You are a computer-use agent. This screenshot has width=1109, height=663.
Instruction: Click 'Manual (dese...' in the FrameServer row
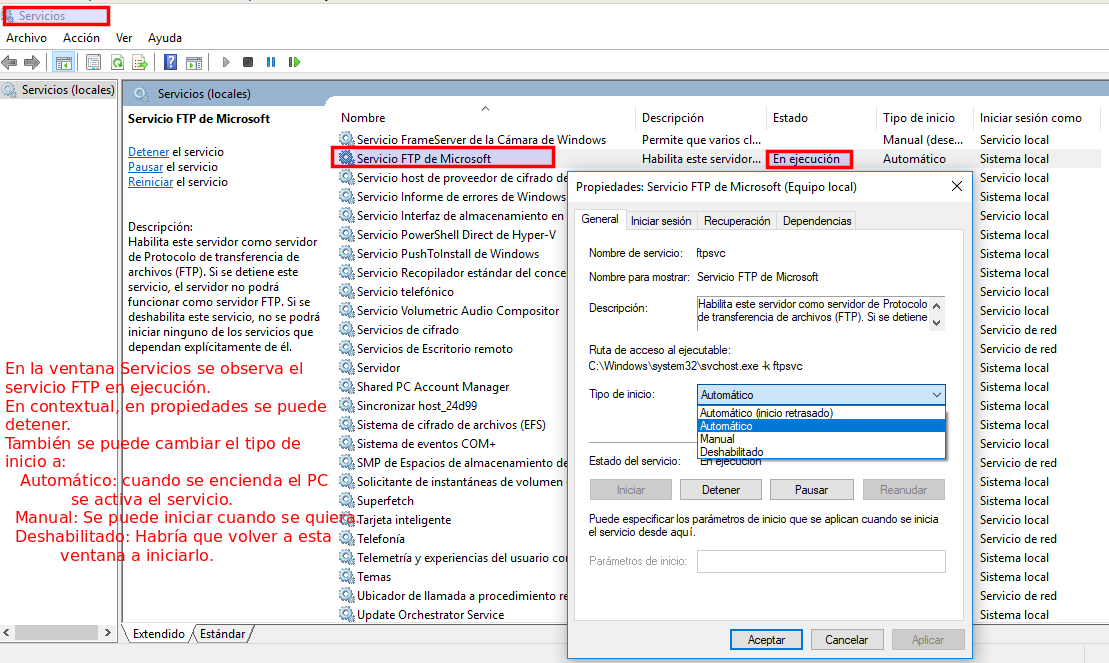923,139
